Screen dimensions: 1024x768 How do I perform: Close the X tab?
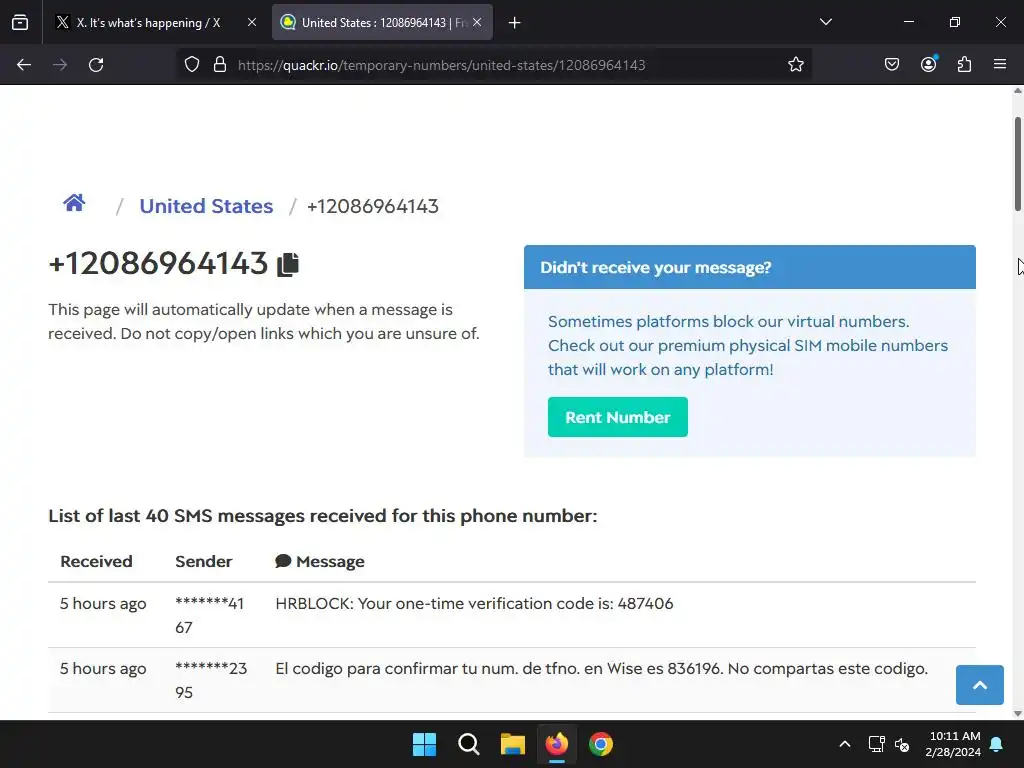click(251, 22)
